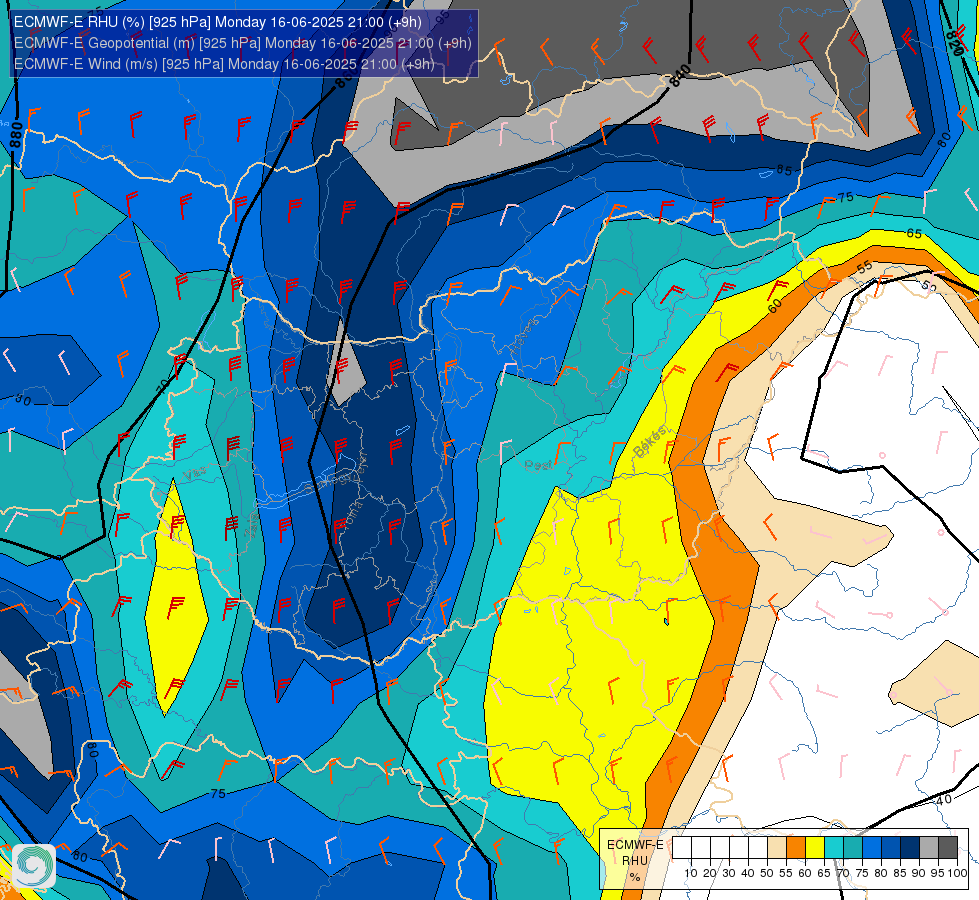Click the orange 55–60% legend swatch
Image resolution: width=979 pixels, height=900 pixels.
tap(795, 848)
